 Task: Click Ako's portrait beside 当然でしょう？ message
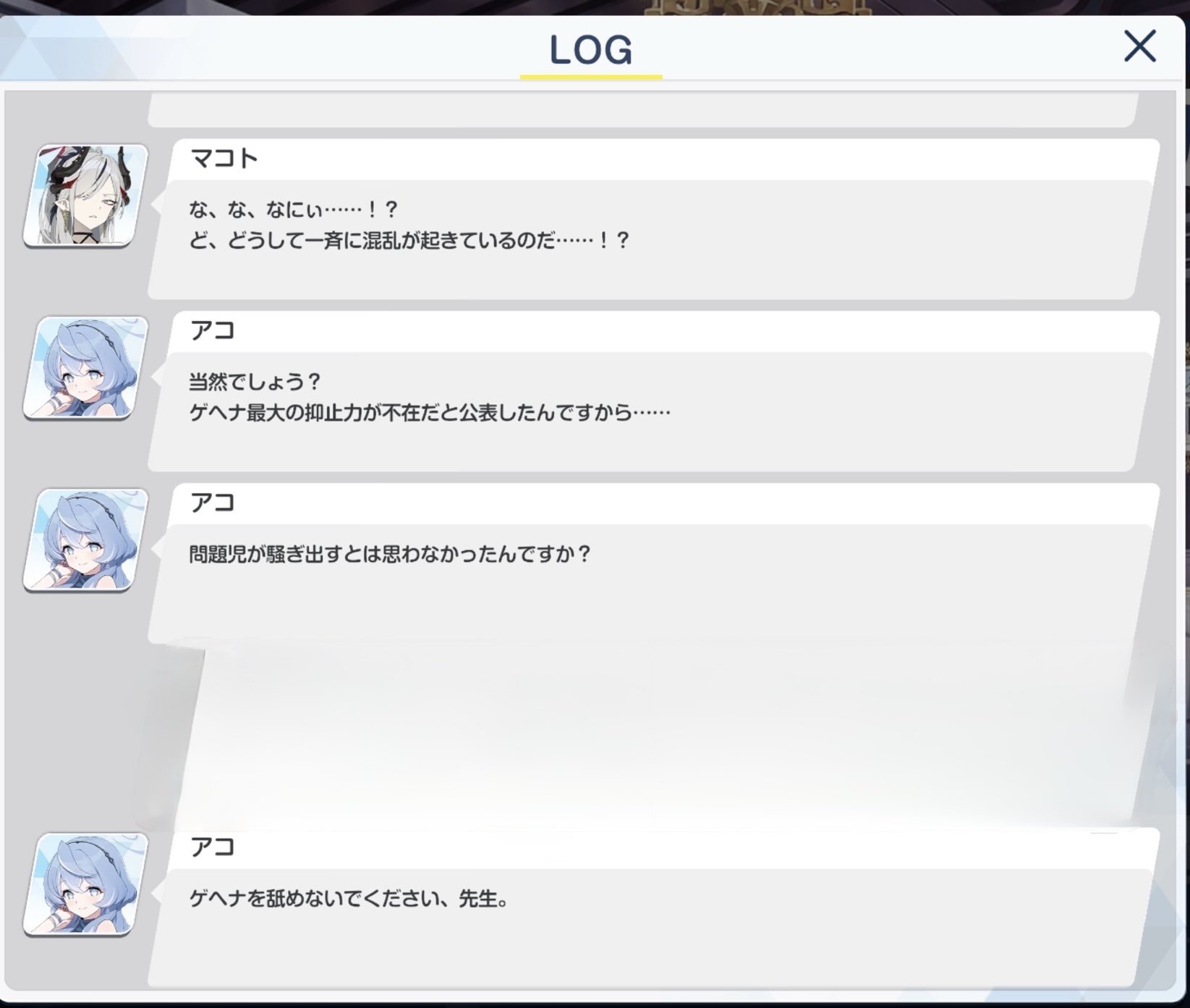(86, 367)
